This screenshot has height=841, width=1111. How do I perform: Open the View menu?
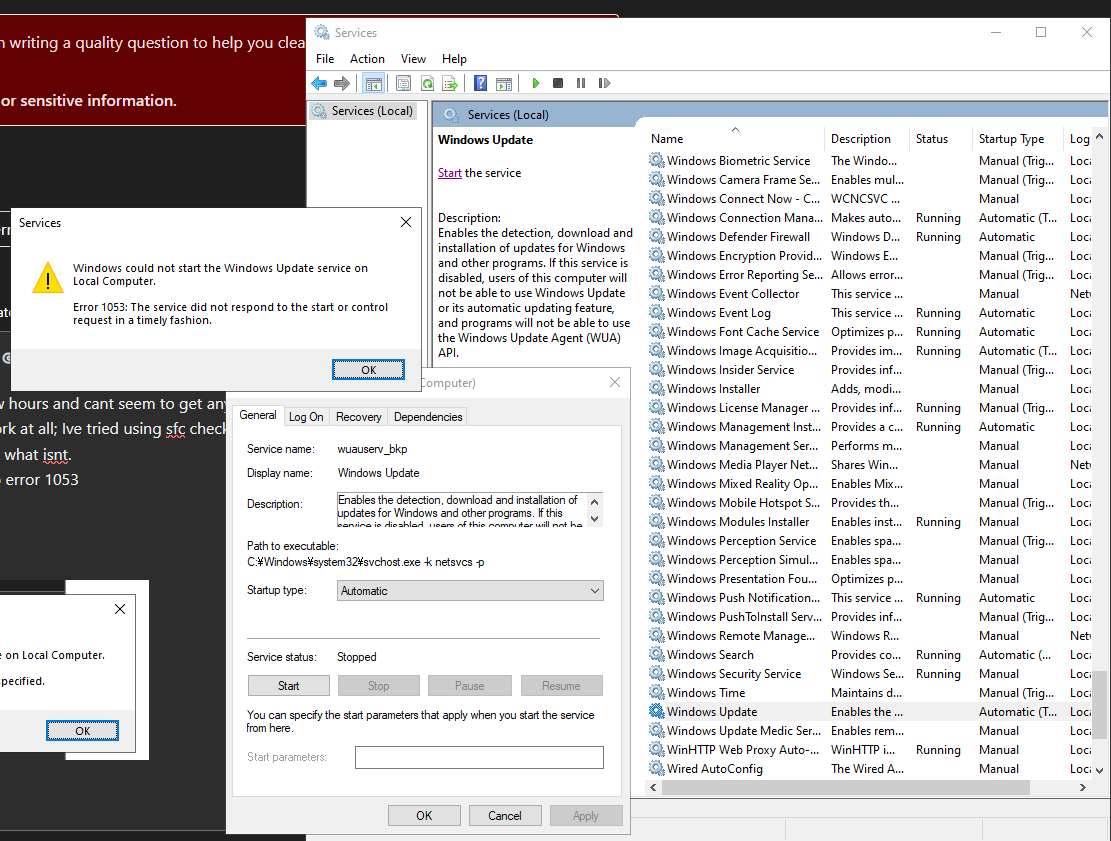(413, 59)
